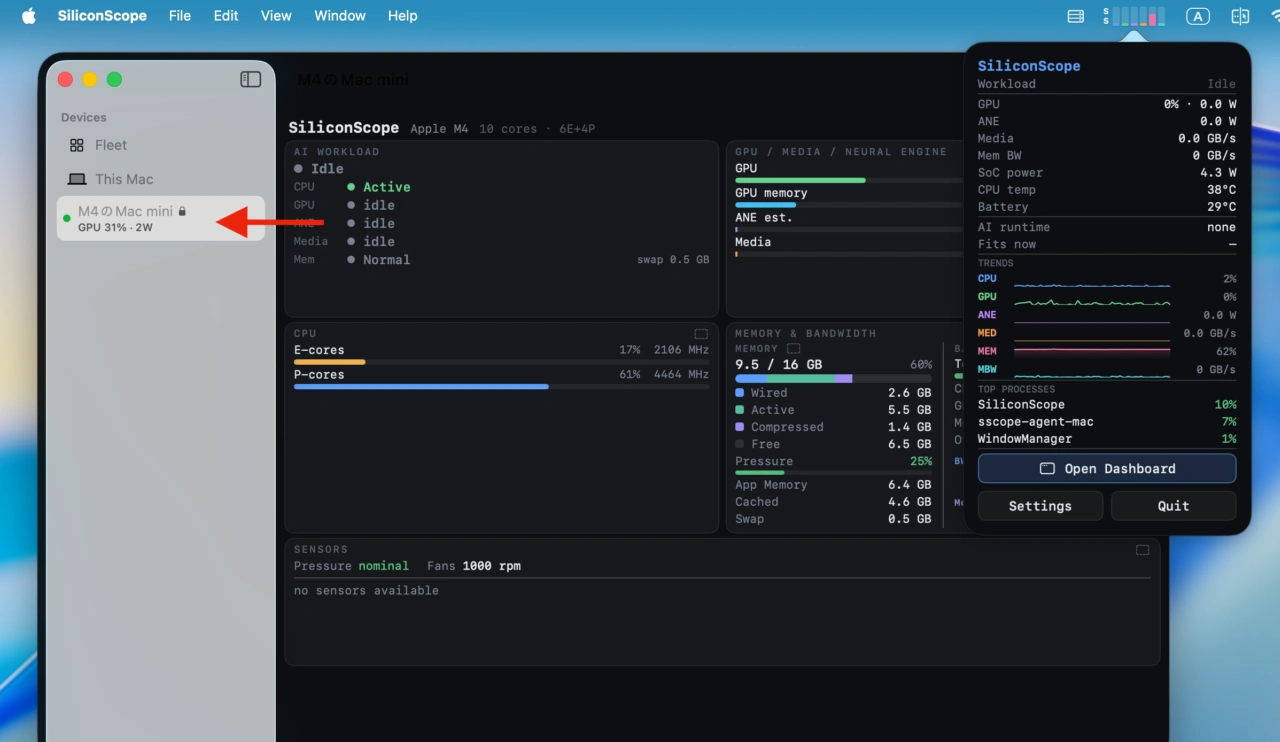Click the stacked-drives icon in the menu bar
The image size is (1280, 742).
[x=1076, y=16]
